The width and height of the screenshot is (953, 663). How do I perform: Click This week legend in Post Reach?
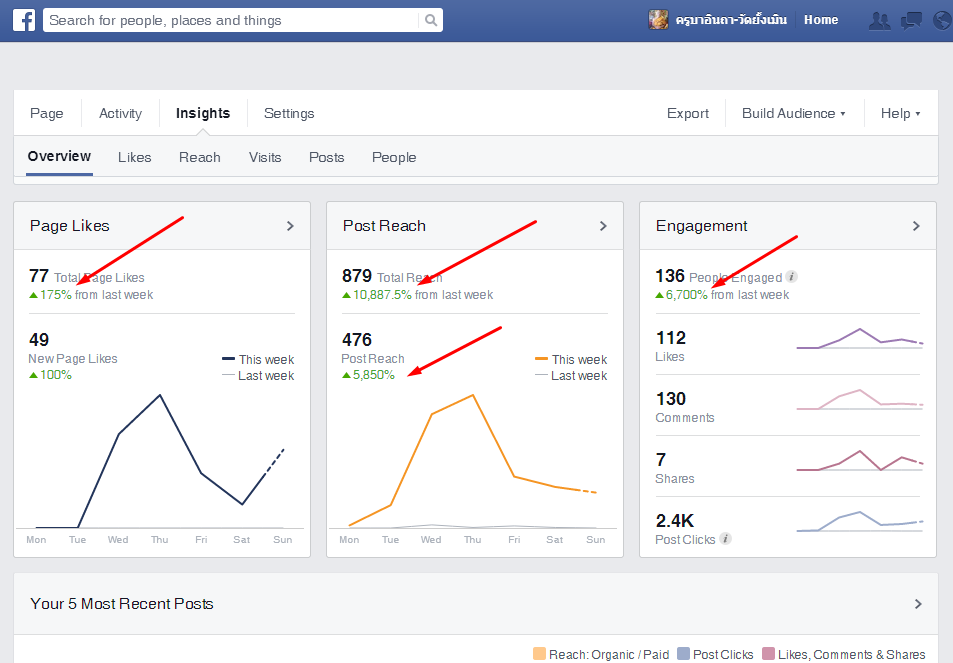point(571,359)
